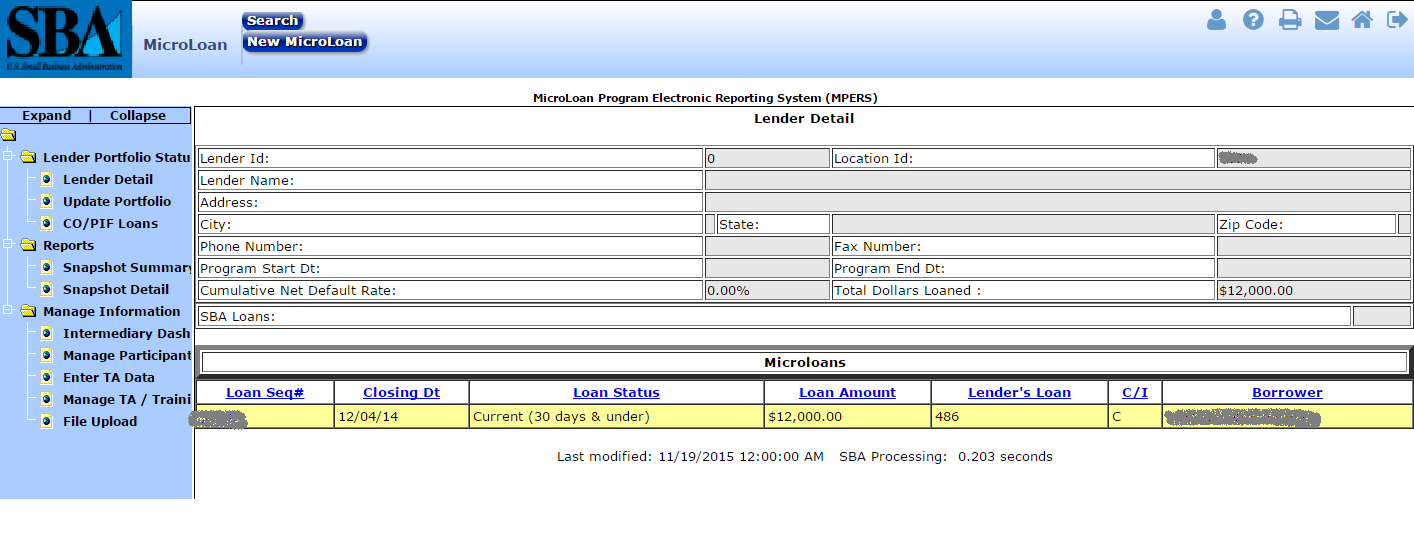Sort by the Closing Dt column
Viewport: 1414px width, 534px height.
click(x=401, y=392)
